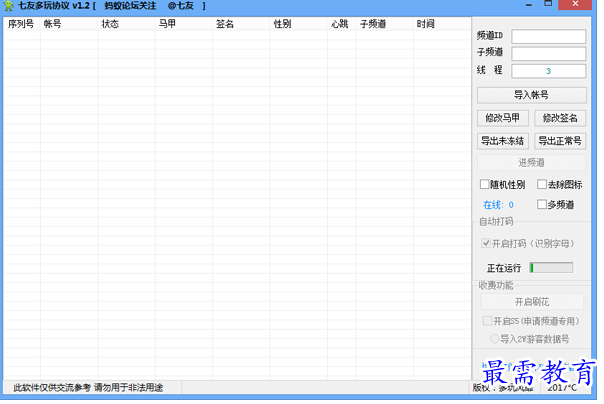Image resolution: width=604 pixels, height=404 pixels.
Task: Click the green mascot app icon in title bar
Action: point(8,6)
